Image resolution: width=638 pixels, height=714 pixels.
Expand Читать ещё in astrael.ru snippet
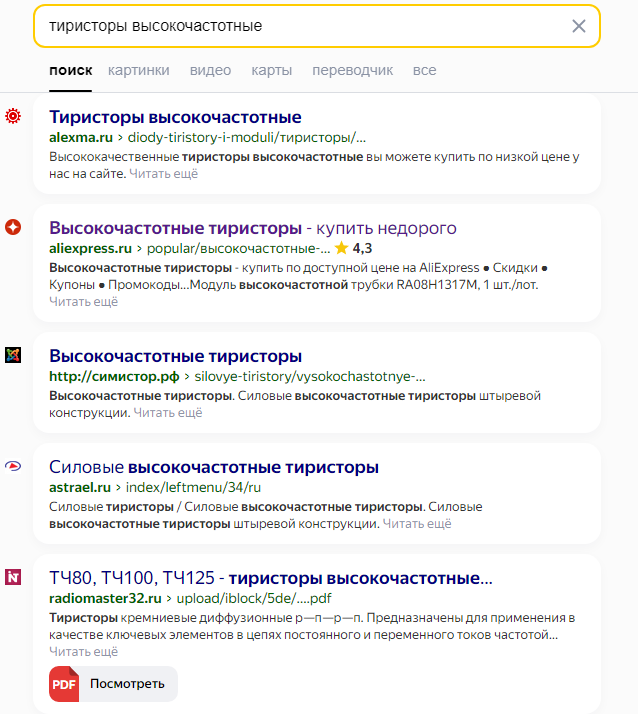tap(417, 524)
